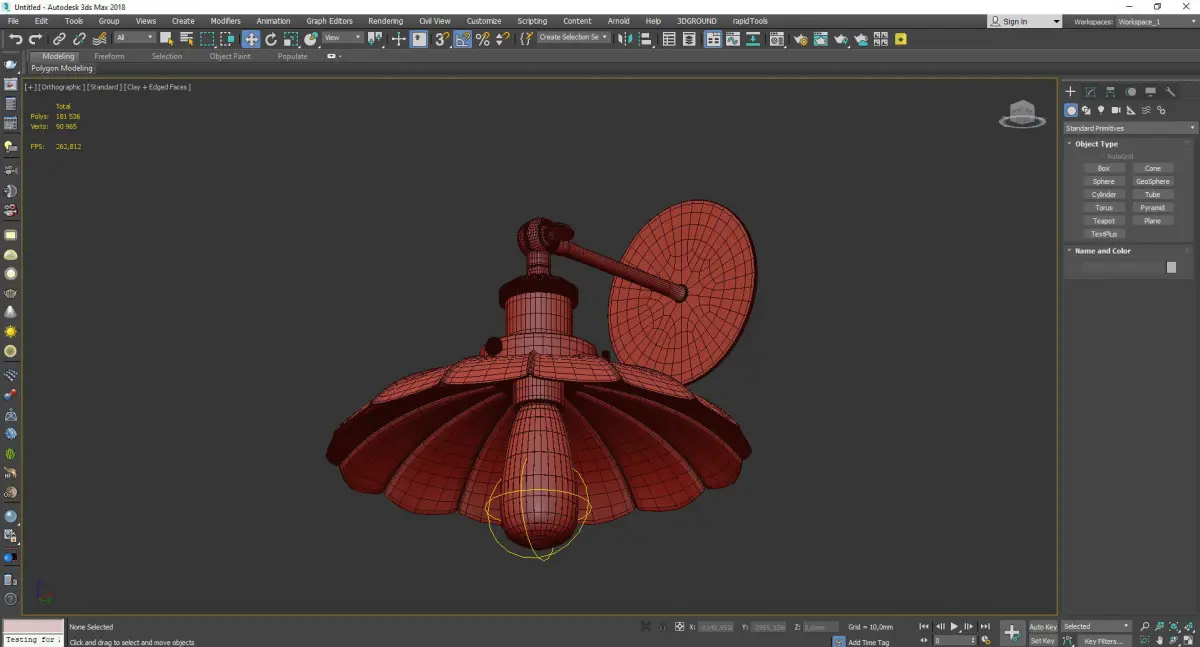Select the Link tool icon

click(59, 39)
